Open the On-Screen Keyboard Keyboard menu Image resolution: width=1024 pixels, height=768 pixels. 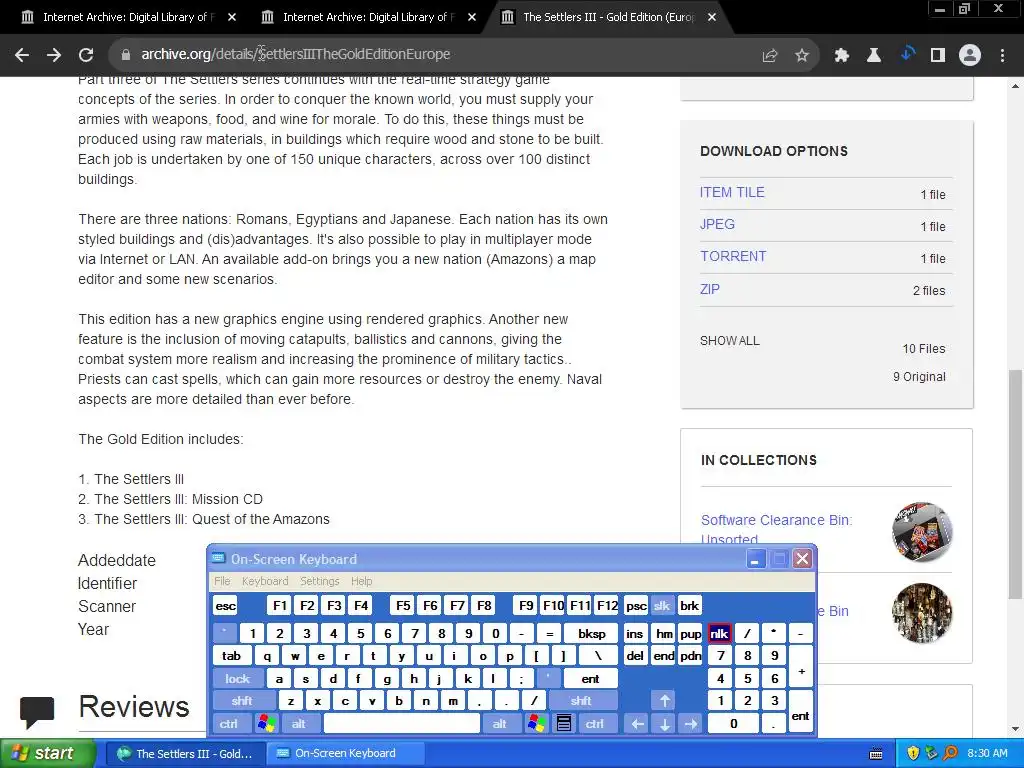(x=264, y=581)
